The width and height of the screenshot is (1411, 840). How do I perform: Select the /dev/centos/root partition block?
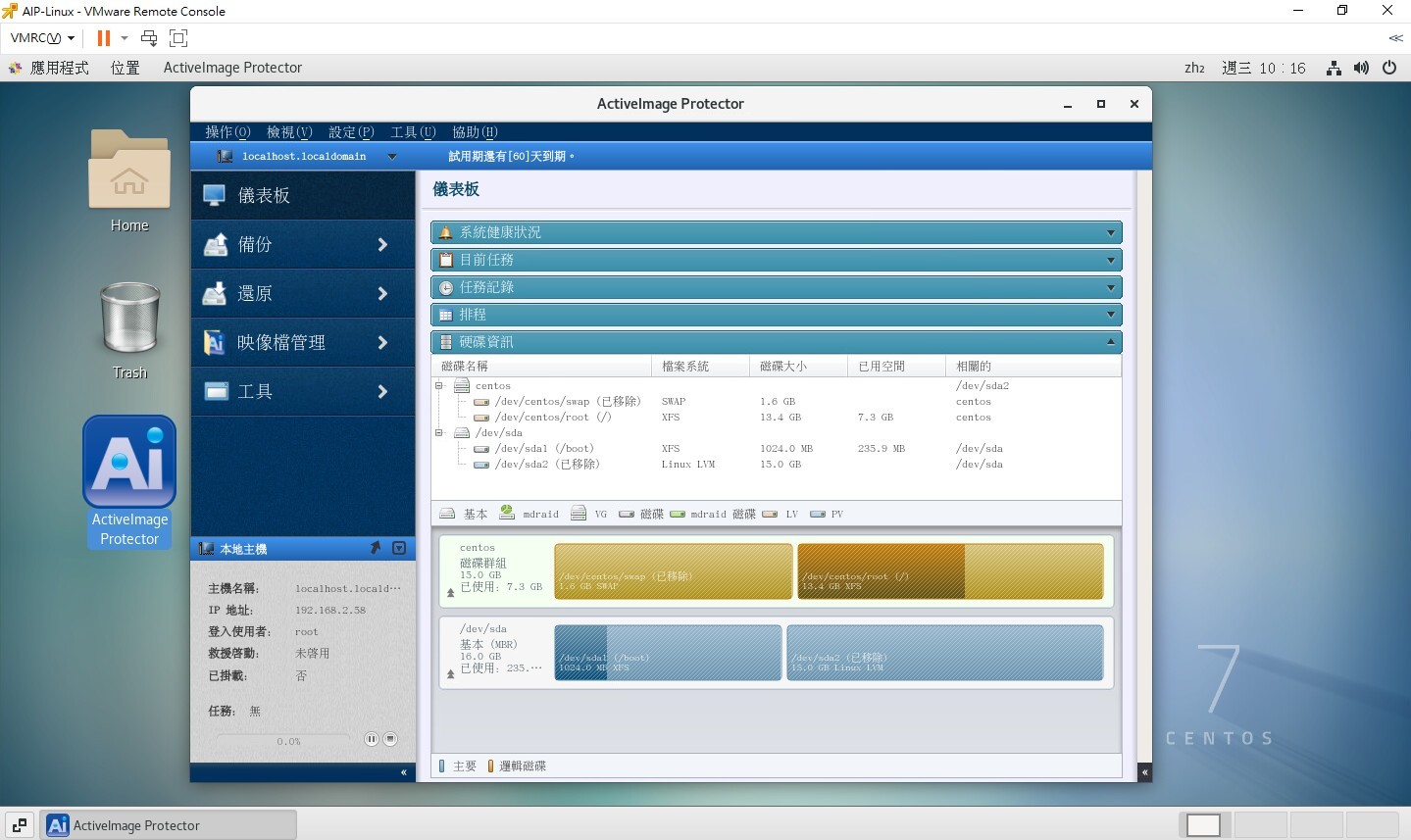[x=950, y=571]
